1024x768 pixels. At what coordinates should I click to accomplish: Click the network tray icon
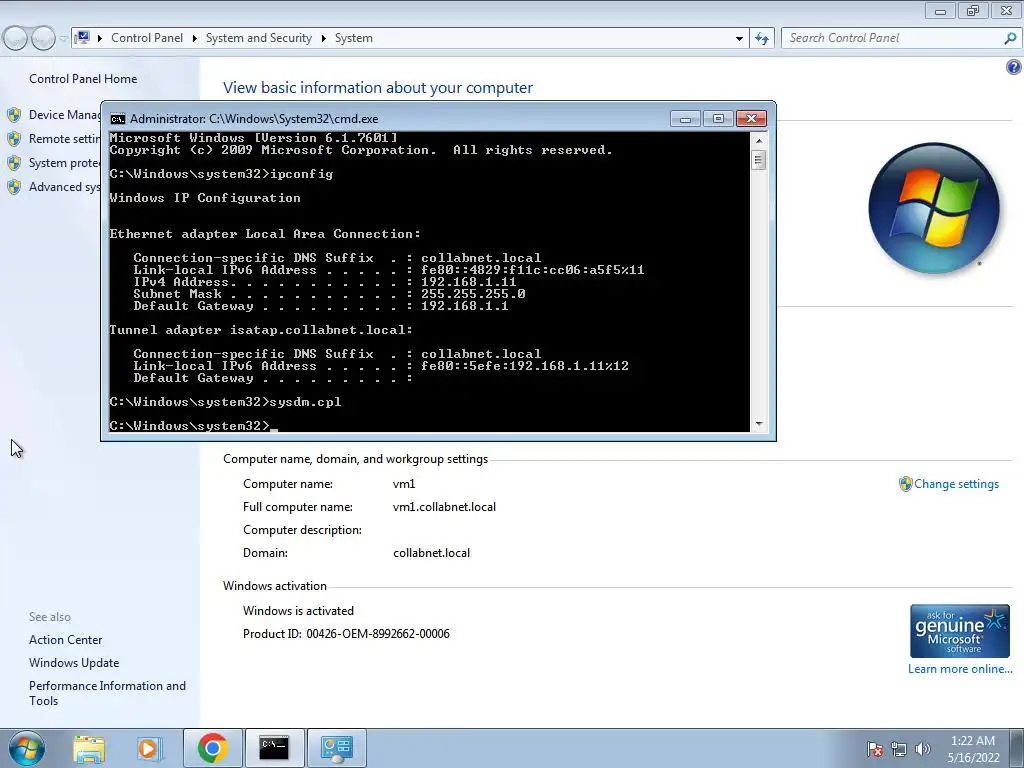pos(899,749)
